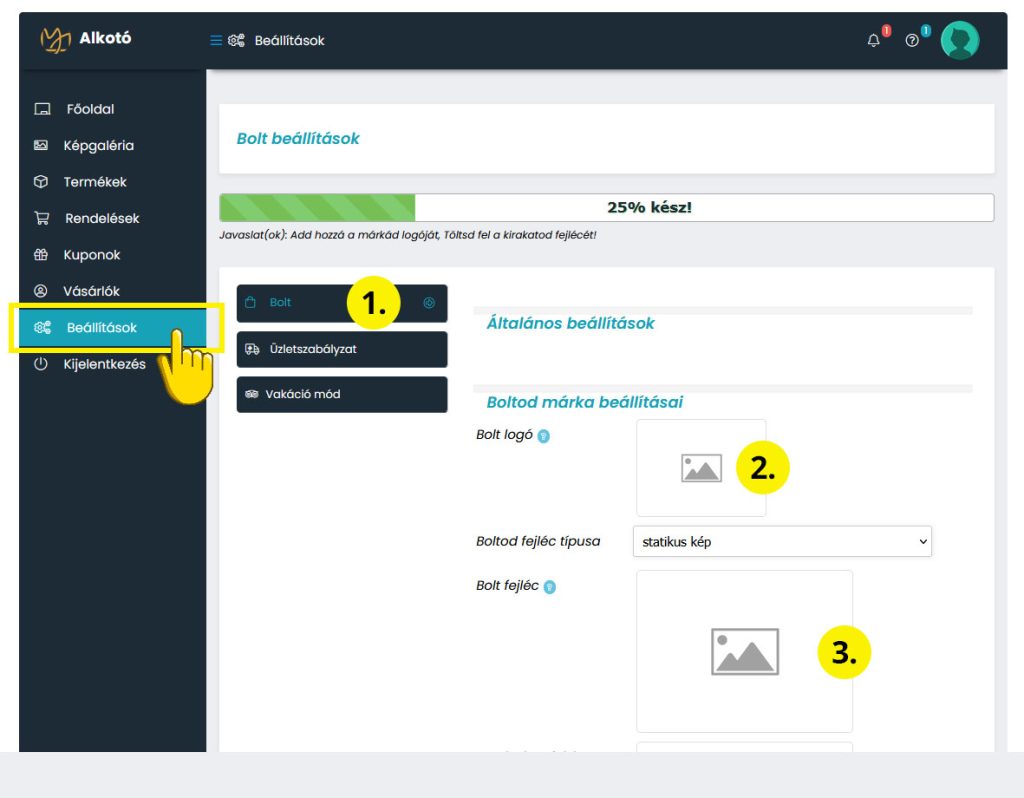Click the info icon beside Bolt fejléc
The image size is (1024, 798).
550,587
